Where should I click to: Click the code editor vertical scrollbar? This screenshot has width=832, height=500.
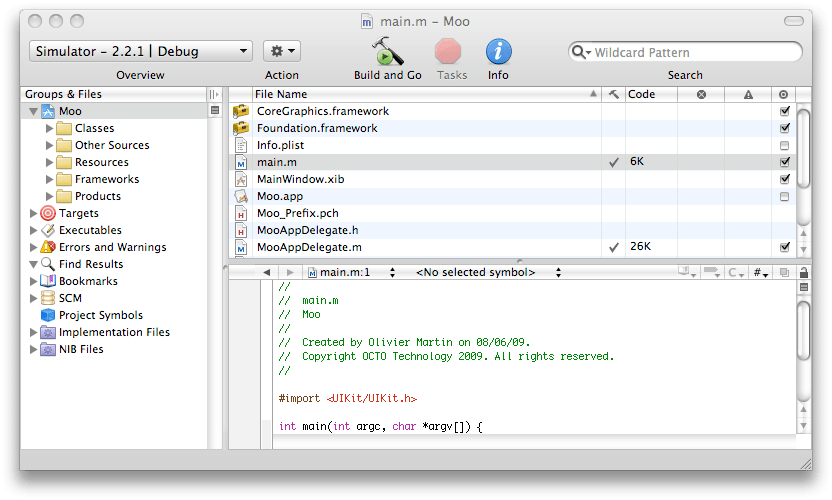coord(804,330)
